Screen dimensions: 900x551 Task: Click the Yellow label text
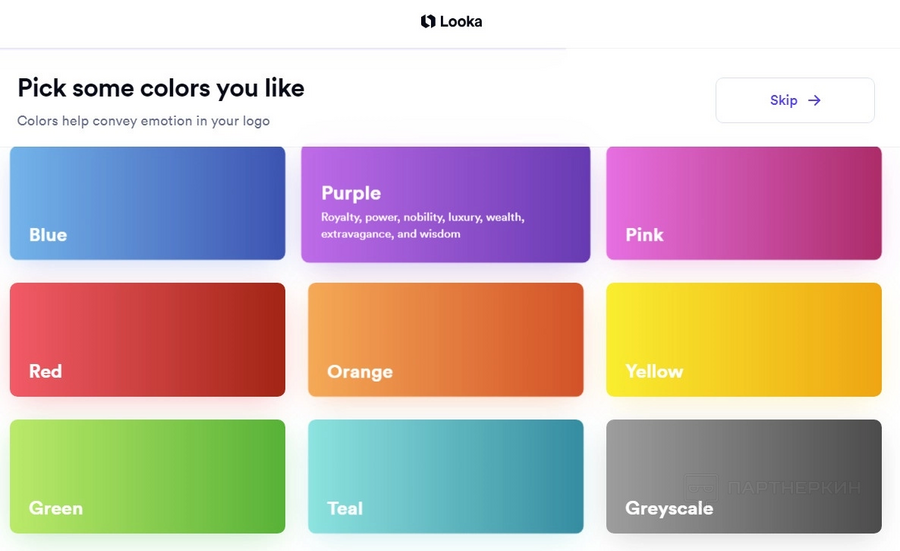pyautogui.click(x=654, y=372)
